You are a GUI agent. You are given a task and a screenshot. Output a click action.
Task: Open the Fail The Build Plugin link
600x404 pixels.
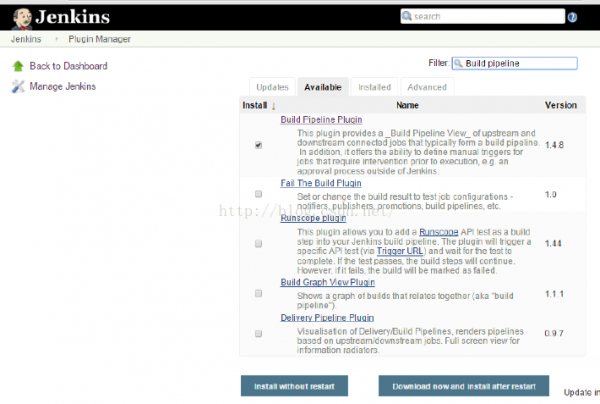pos(321,183)
